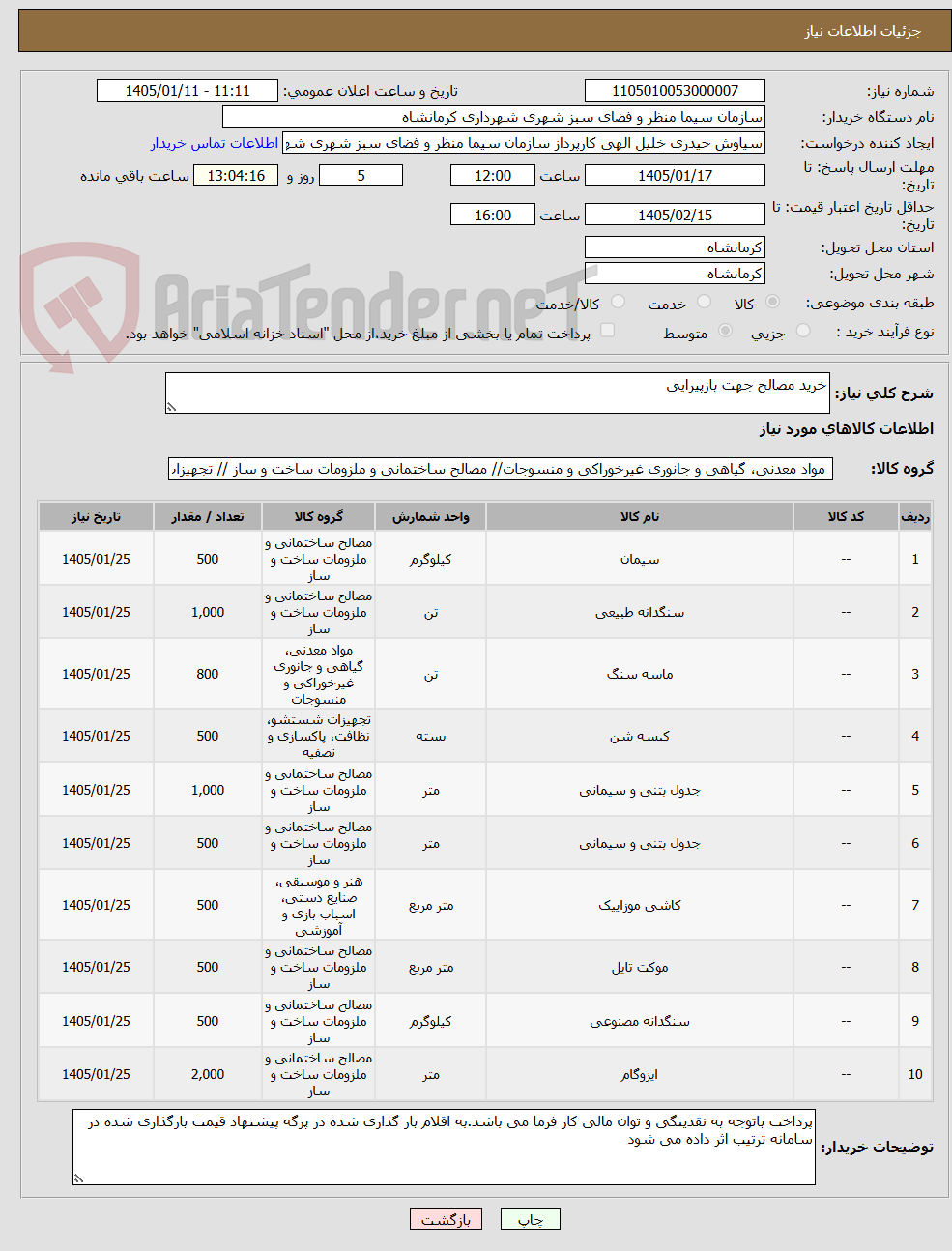
Task: Click the کد کالا column header
Action: click(846, 516)
